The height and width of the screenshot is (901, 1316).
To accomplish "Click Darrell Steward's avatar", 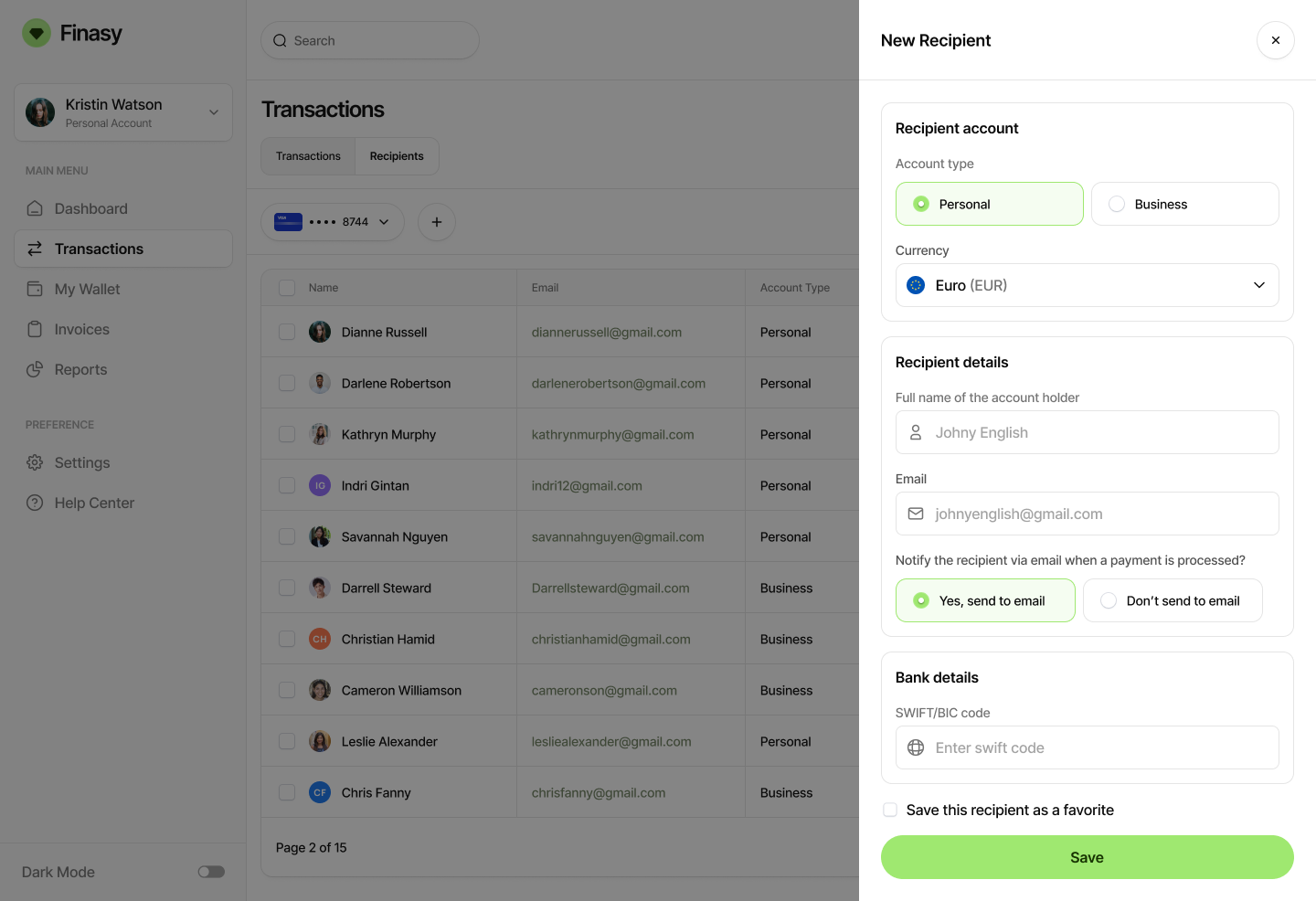I will pos(320,588).
